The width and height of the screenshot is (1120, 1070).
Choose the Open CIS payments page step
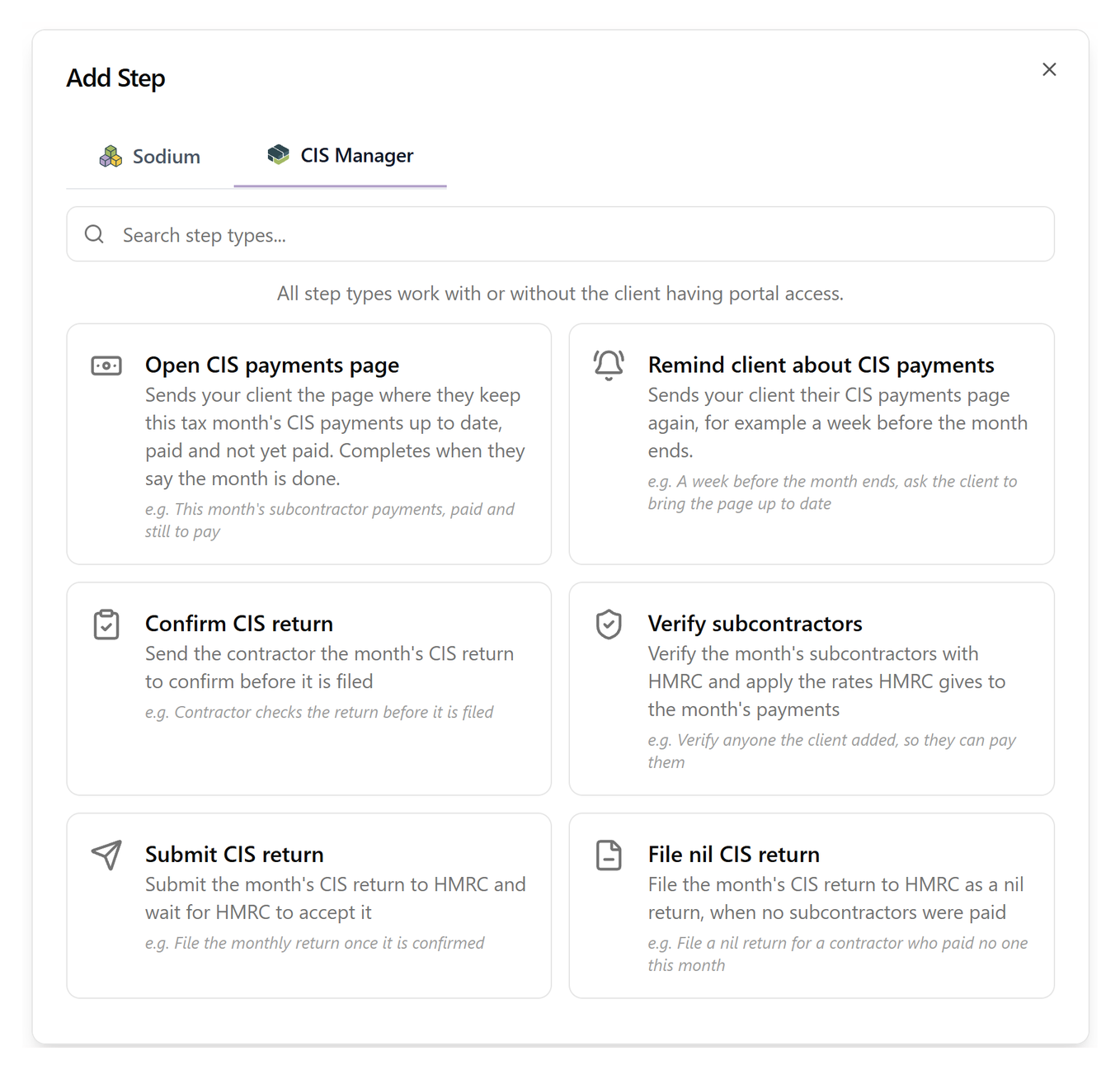(x=309, y=444)
